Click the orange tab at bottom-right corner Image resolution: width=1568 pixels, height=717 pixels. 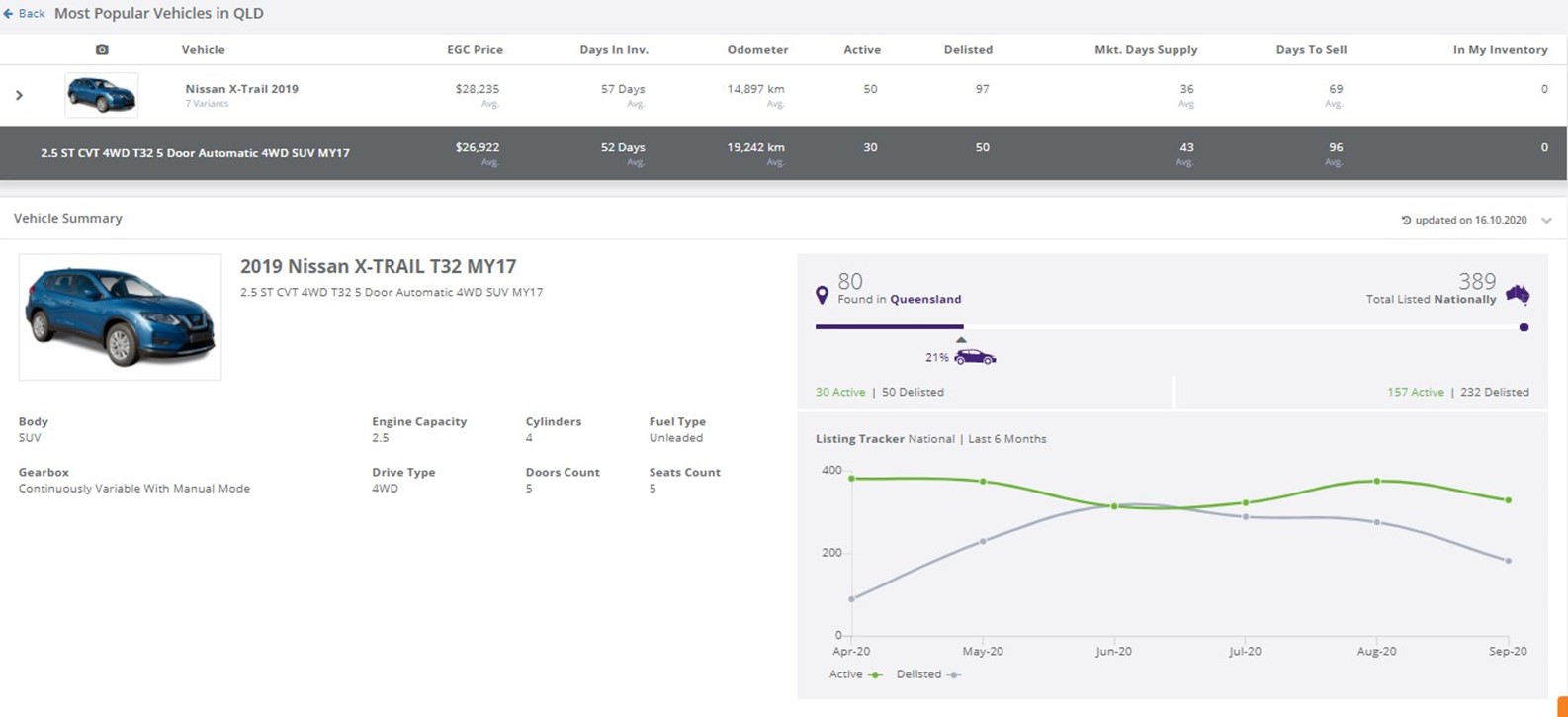tap(1562, 707)
